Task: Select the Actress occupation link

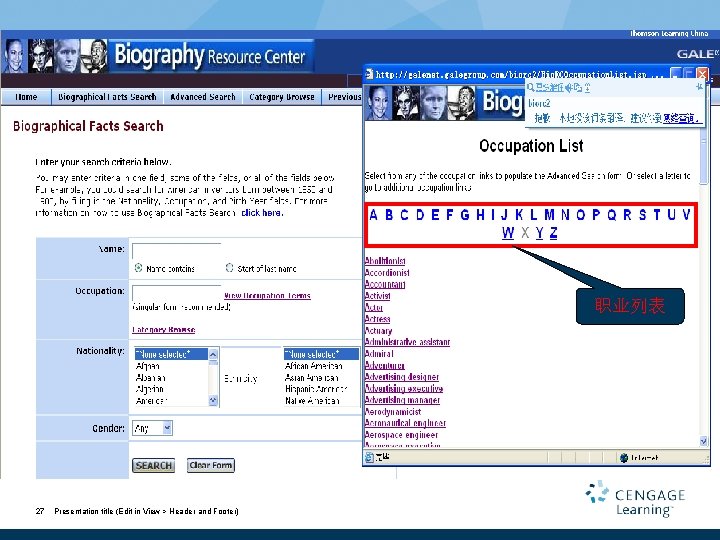Action: click(377, 319)
